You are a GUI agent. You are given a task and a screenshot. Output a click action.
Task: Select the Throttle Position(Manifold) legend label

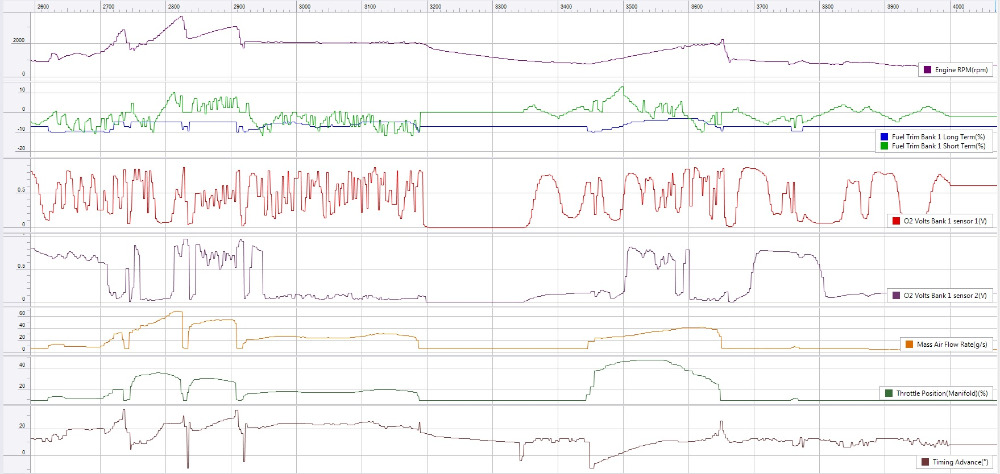(x=942, y=393)
